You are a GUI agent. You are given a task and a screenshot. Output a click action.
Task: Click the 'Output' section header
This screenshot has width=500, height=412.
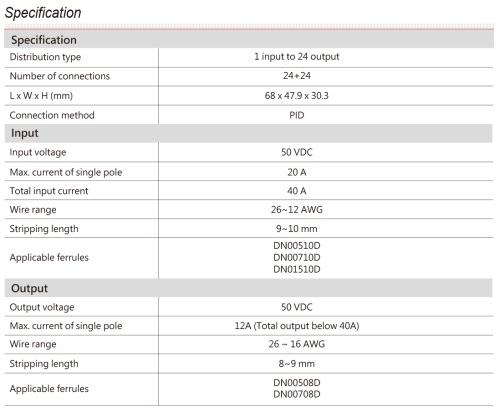[x=248, y=288]
